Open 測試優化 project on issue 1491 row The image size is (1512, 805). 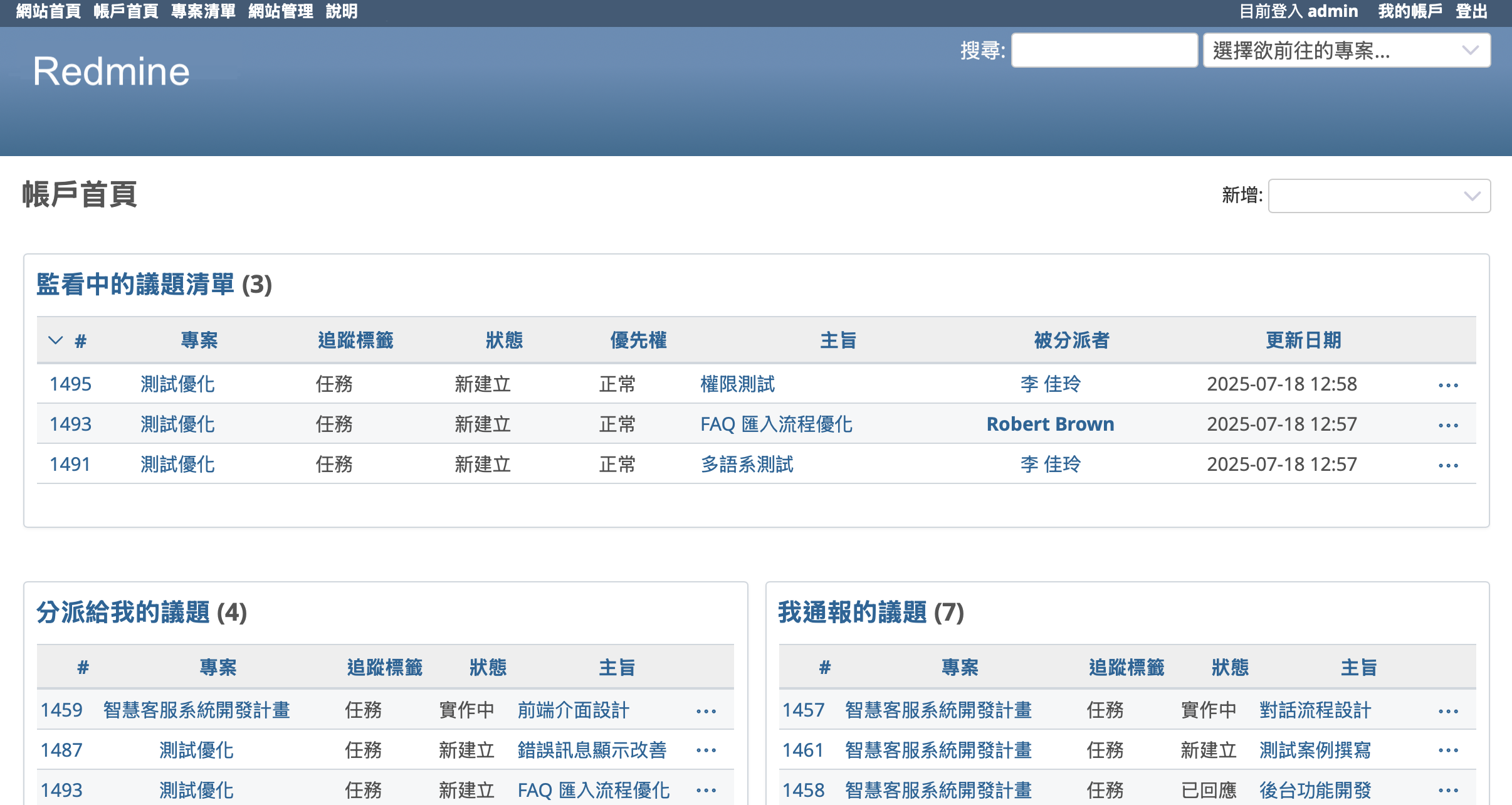point(178,464)
